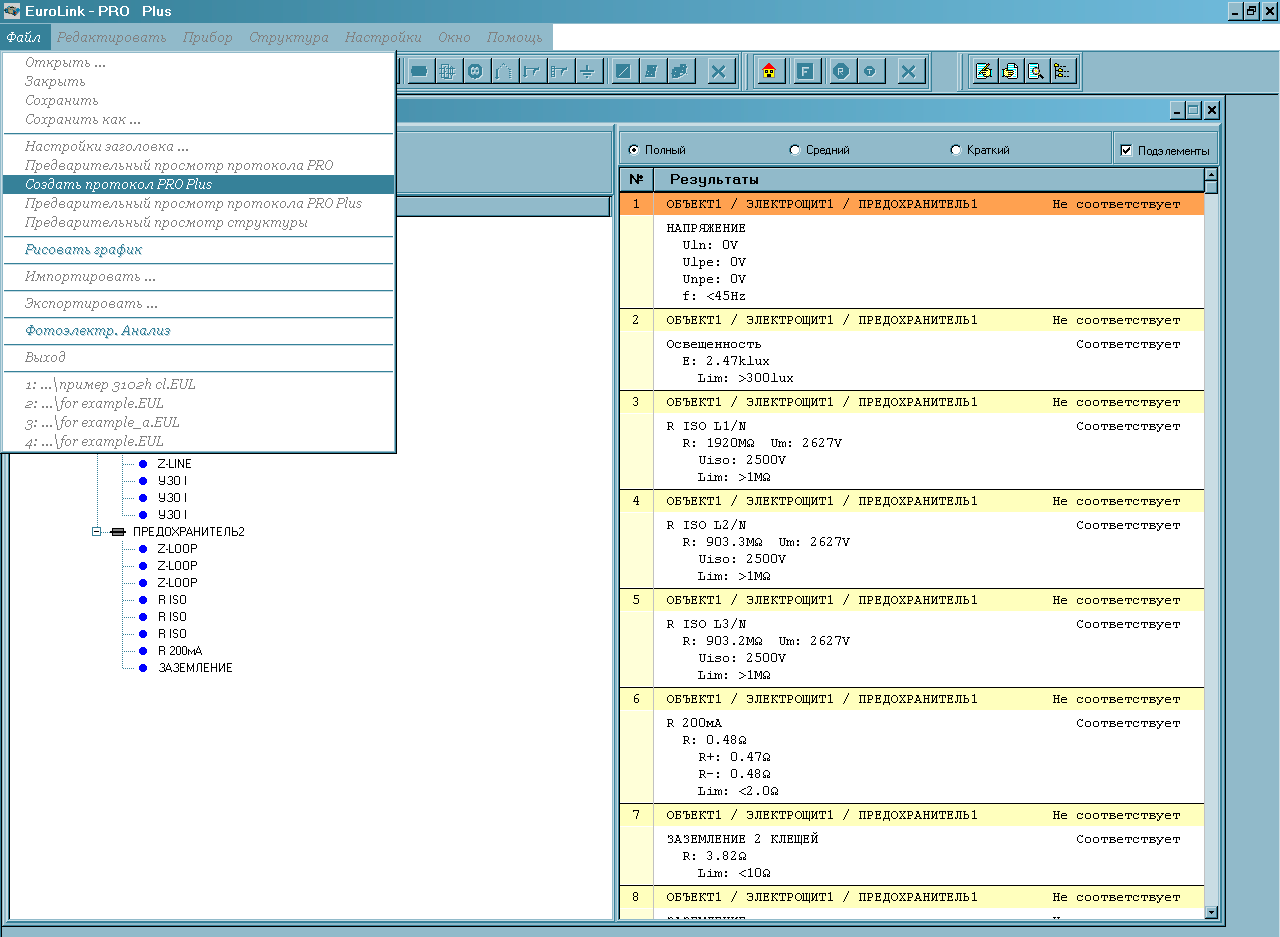This screenshot has height=937, width=1280.
Task: Open the Файл menu
Action: (23, 37)
